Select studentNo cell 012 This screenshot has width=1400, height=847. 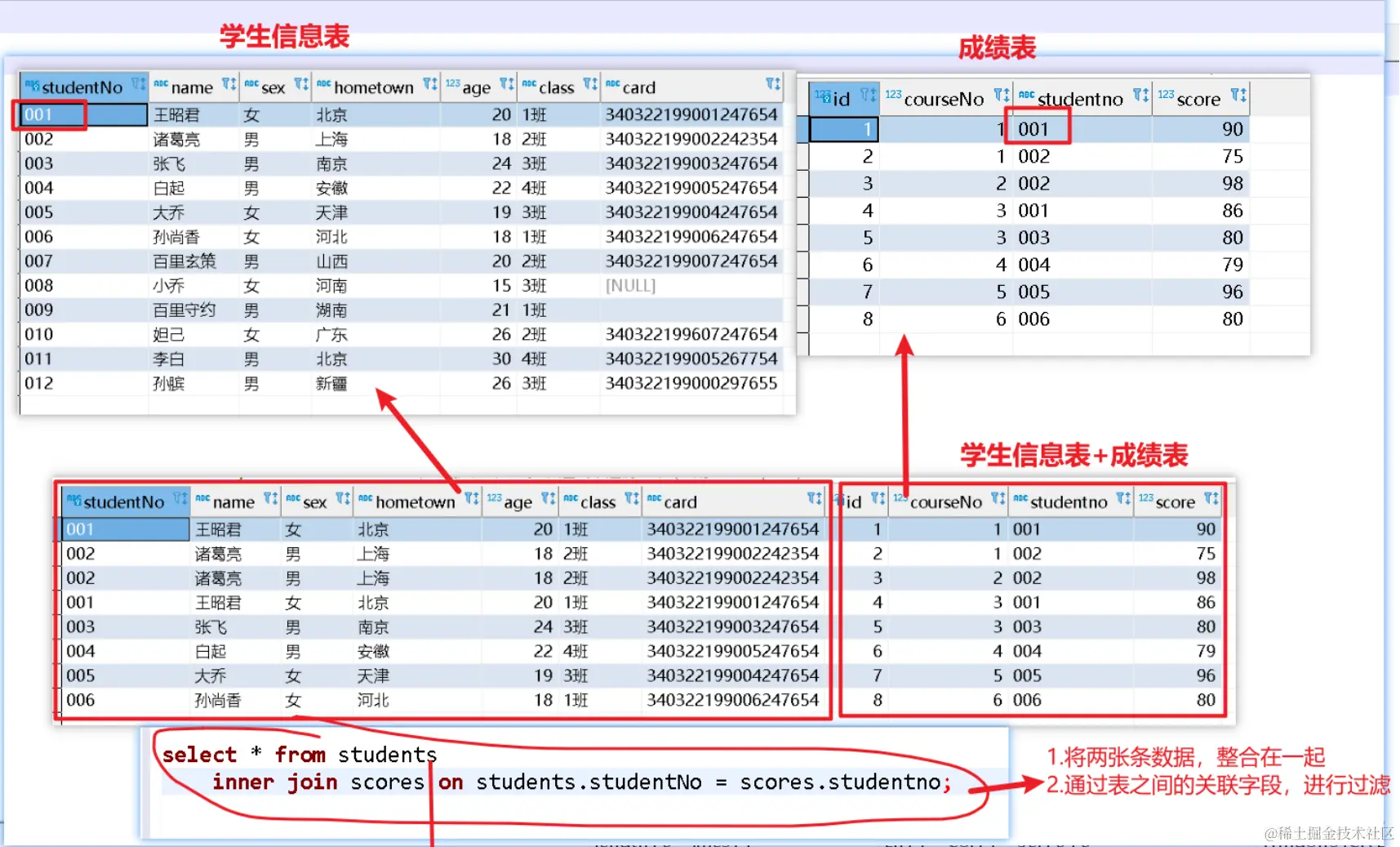39,384
